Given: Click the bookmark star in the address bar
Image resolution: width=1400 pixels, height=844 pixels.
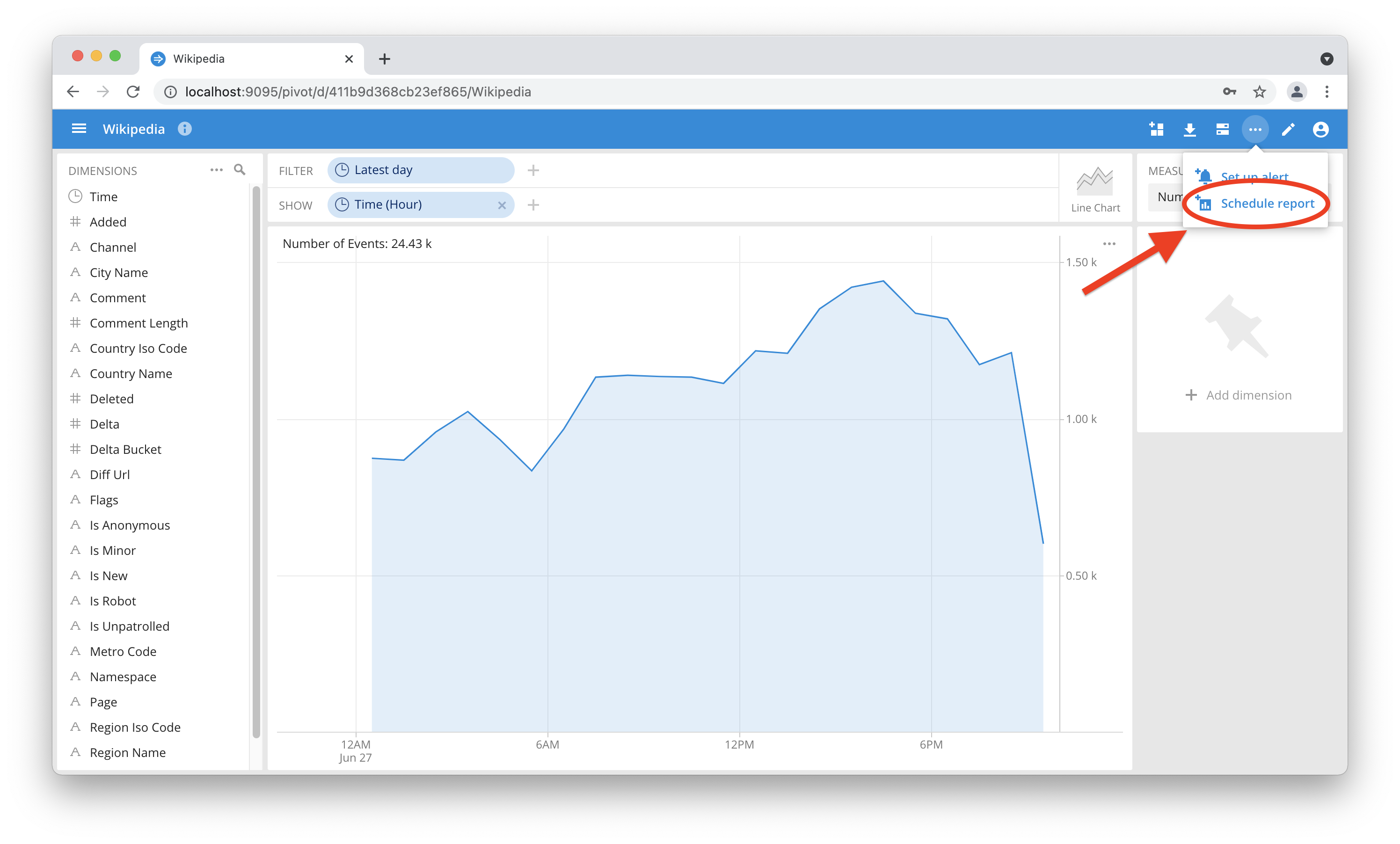Looking at the screenshot, I should tap(1259, 91).
